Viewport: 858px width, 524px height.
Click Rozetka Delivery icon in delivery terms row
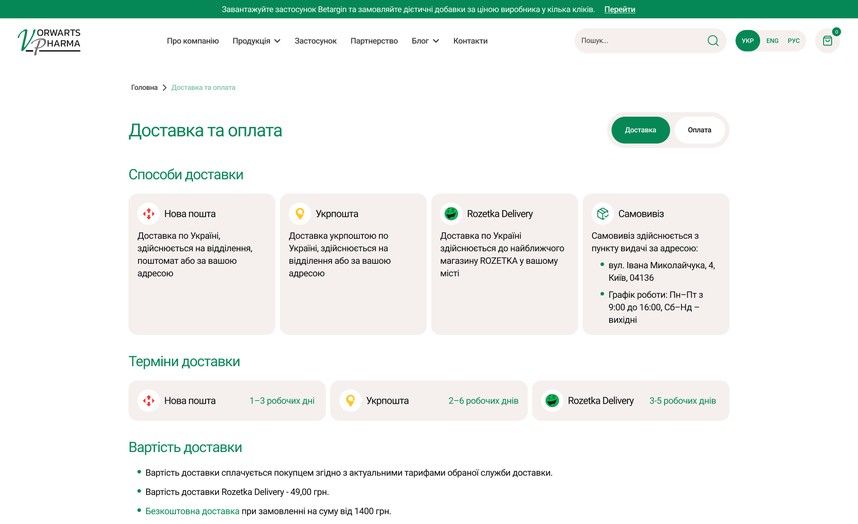[x=552, y=400]
